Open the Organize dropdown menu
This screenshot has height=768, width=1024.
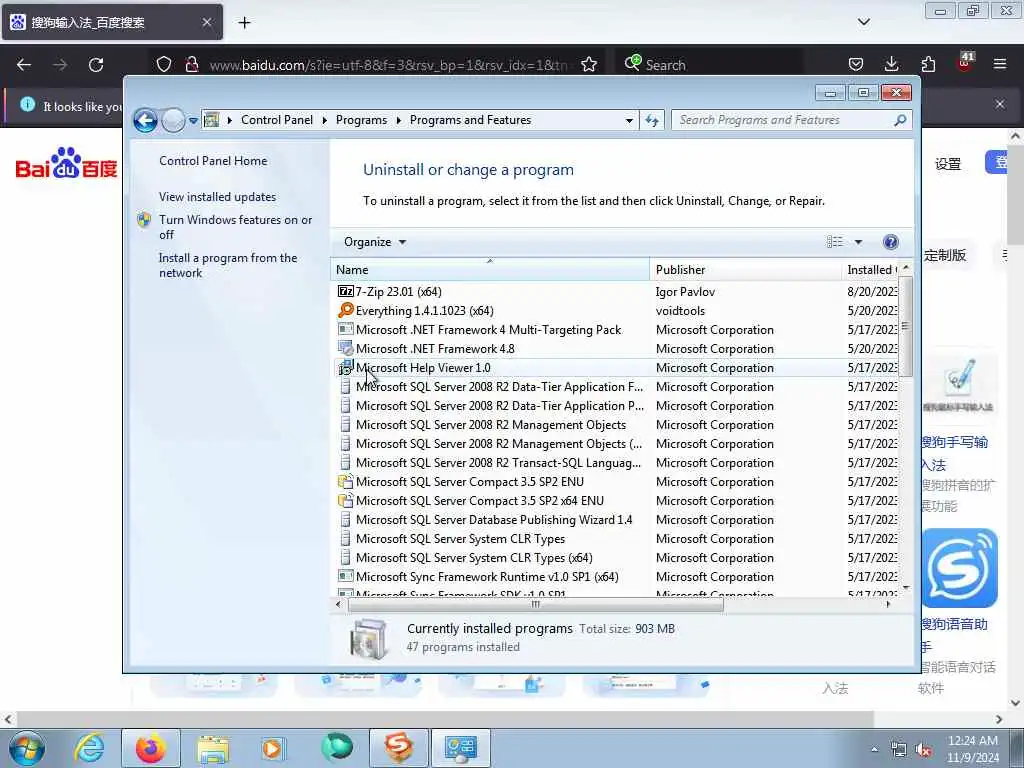(x=375, y=242)
